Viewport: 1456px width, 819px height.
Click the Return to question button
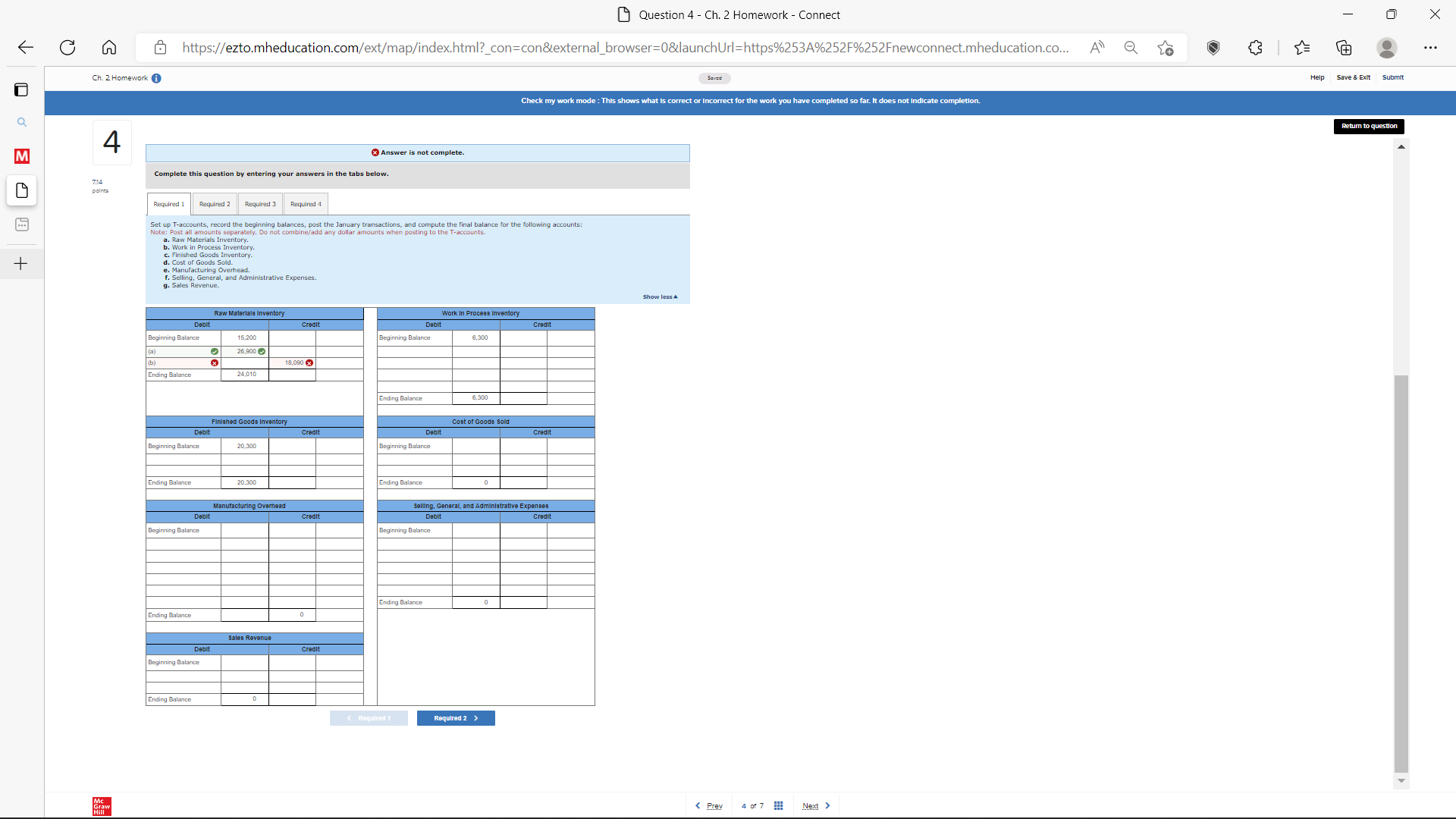click(1369, 126)
